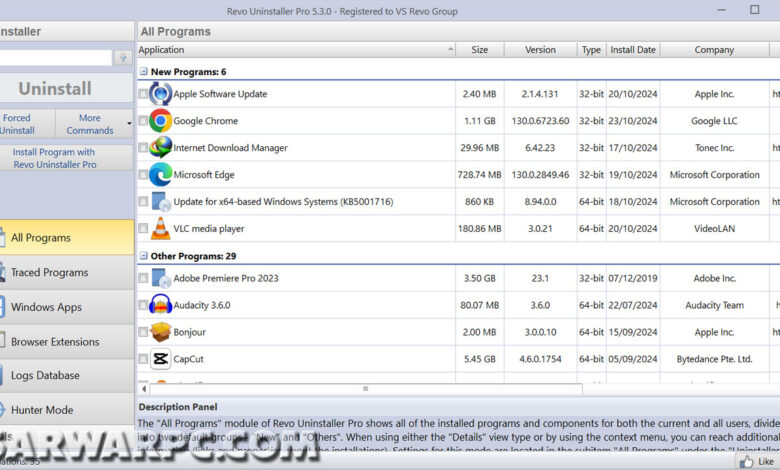Select the VLC version 3.0.21 cell
This screenshot has height=470, width=780.
click(540, 228)
